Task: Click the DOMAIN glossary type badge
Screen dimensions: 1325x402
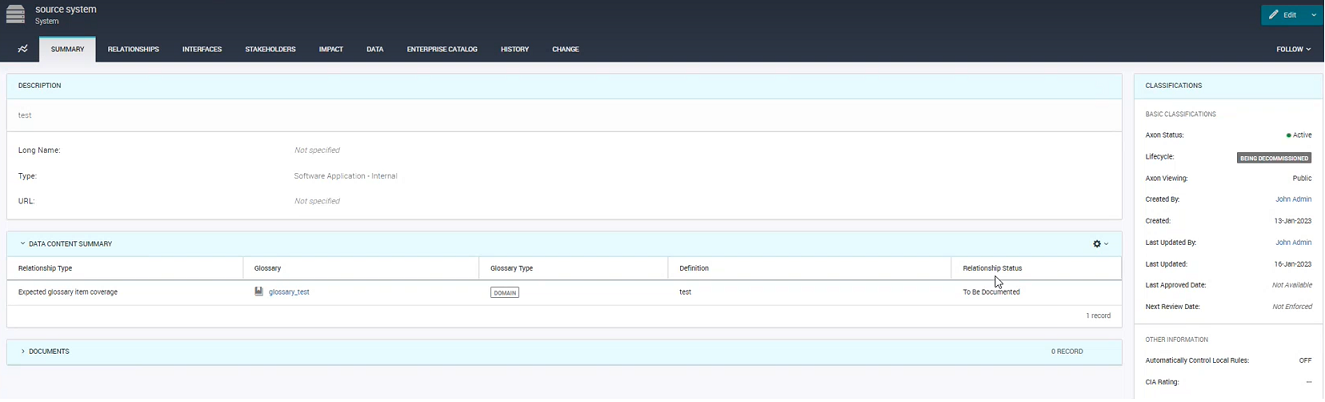Action: tap(505, 292)
